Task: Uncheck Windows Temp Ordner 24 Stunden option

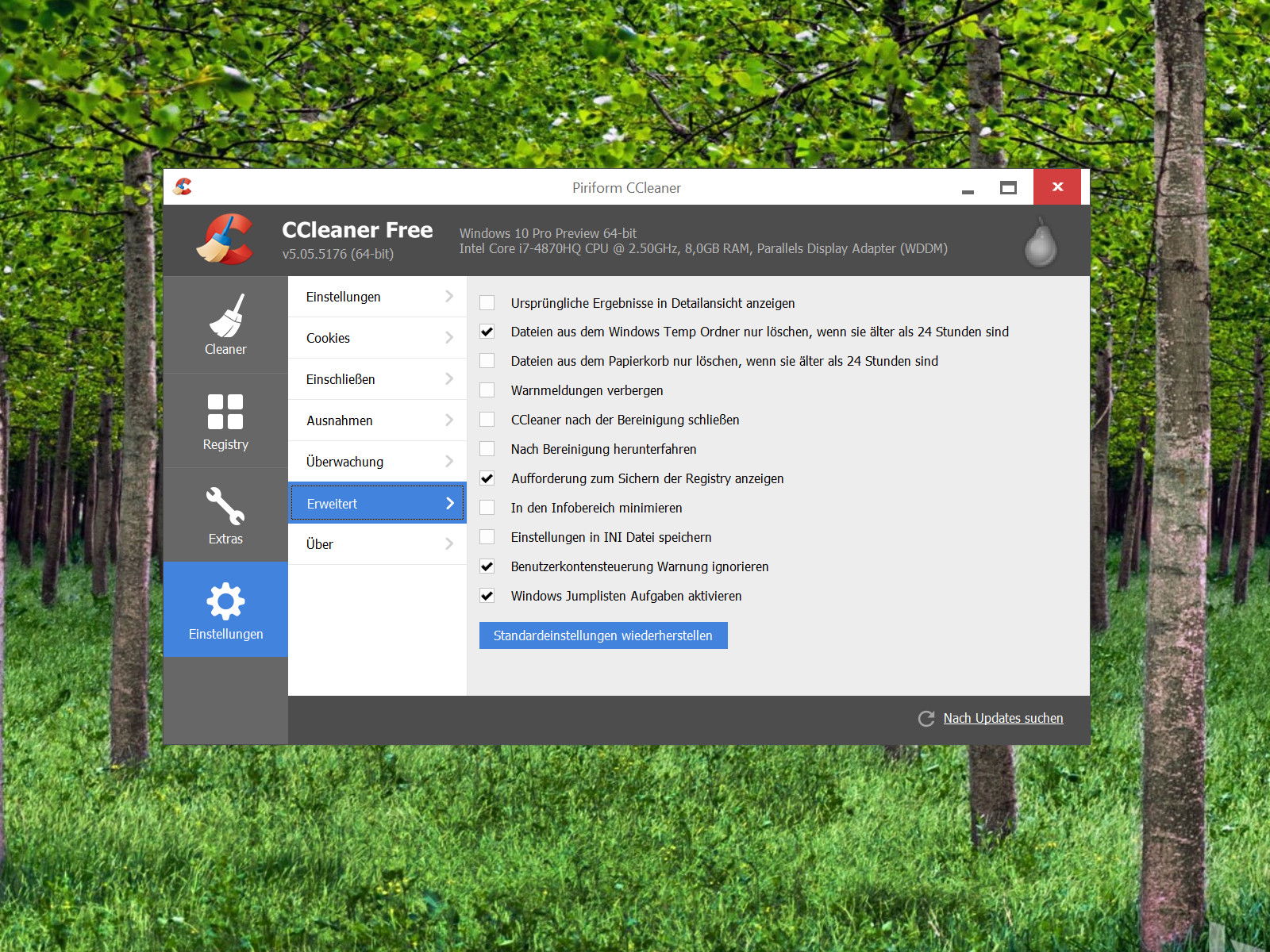Action: [487, 332]
